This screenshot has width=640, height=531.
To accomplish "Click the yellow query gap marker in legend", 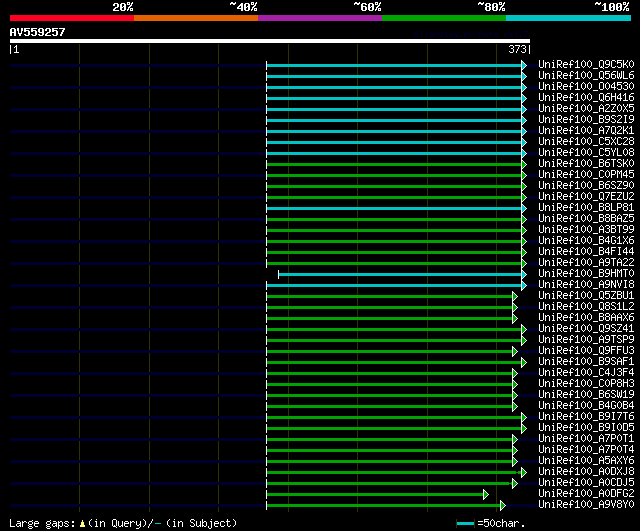I will click(82, 524).
